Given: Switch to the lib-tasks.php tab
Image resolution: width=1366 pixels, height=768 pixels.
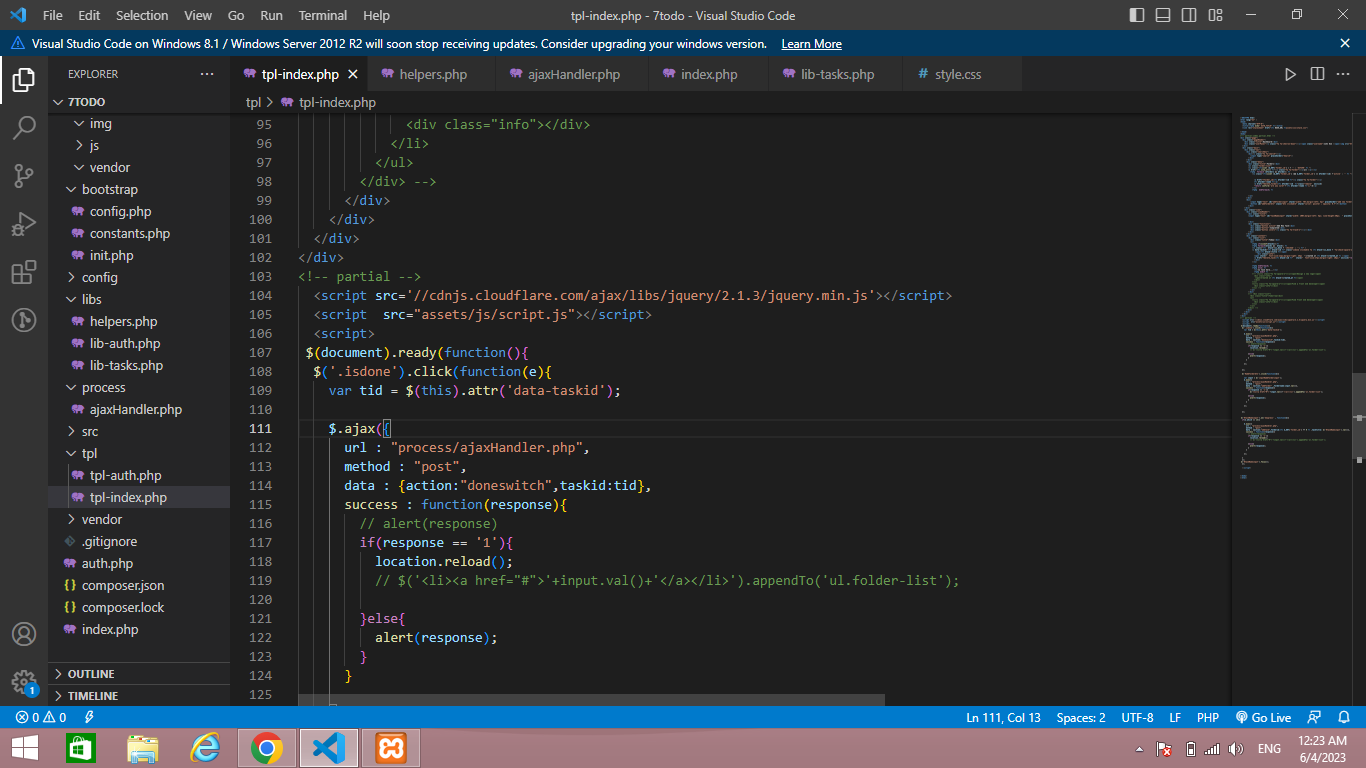Looking at the screenshot, I should 837,75.
